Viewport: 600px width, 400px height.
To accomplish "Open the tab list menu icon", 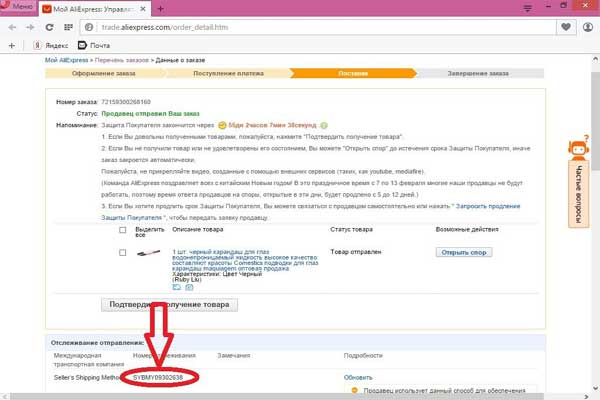I will point(527,8).
